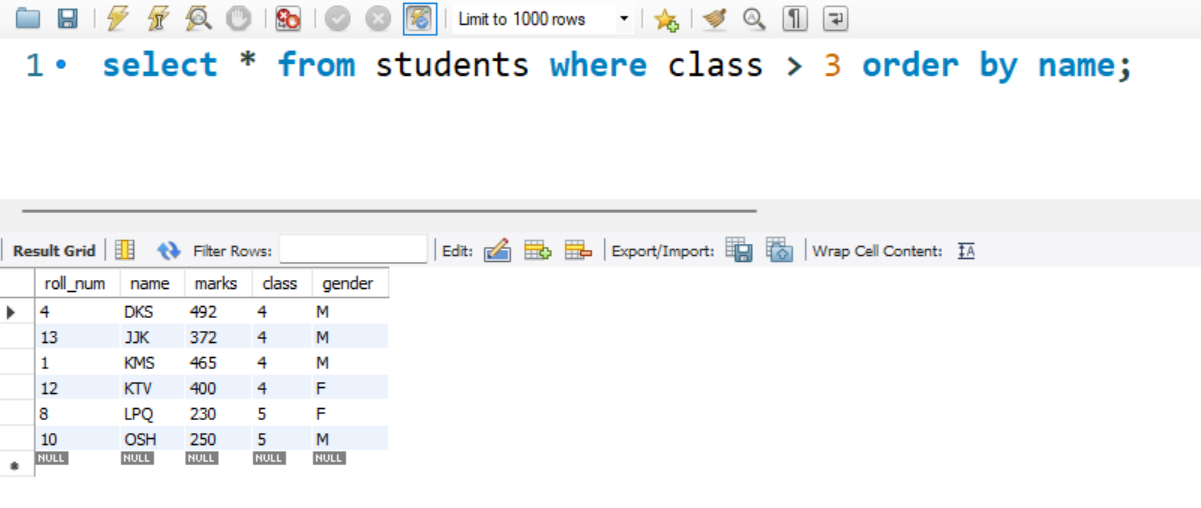
Task: Sort by the gender column header
Action: click(x=350, y=283)
